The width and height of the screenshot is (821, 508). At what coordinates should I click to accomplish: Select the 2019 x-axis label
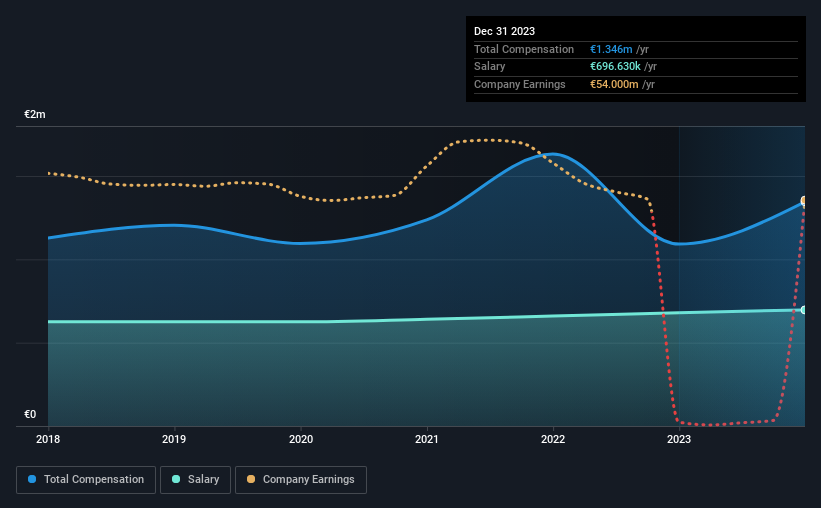click(174, 439)
